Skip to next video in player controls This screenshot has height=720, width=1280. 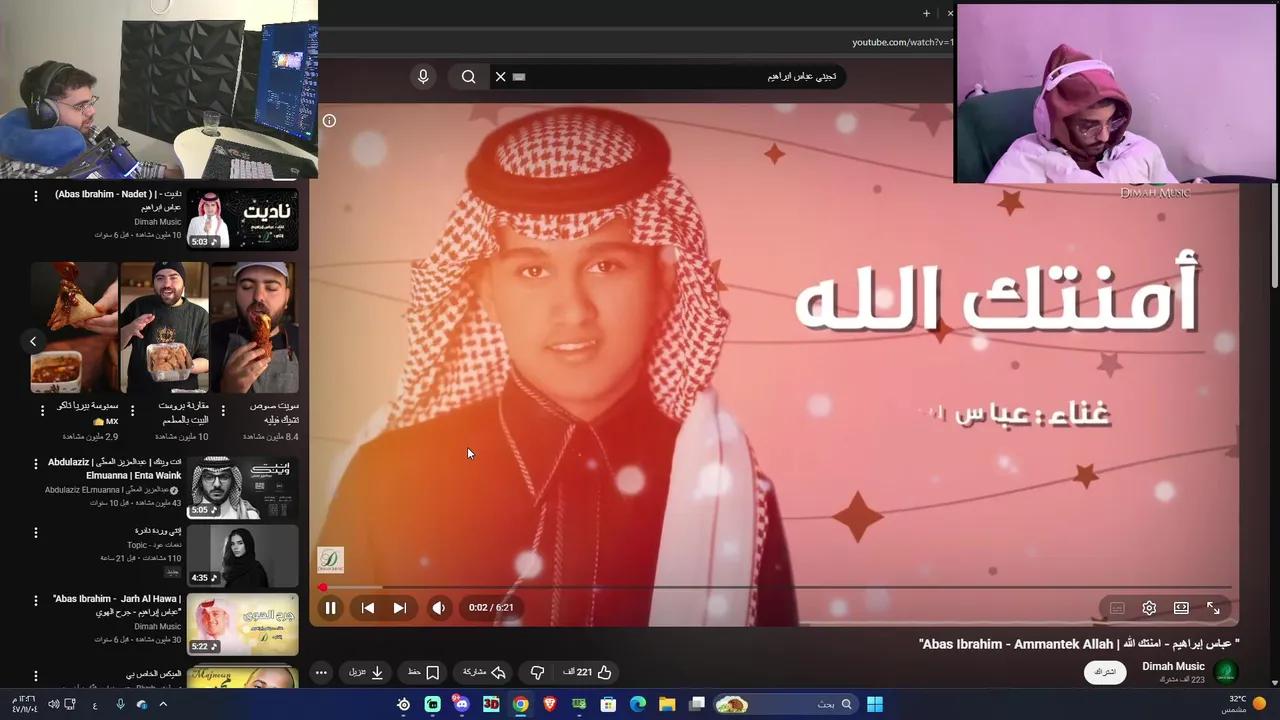pos(400,608)
